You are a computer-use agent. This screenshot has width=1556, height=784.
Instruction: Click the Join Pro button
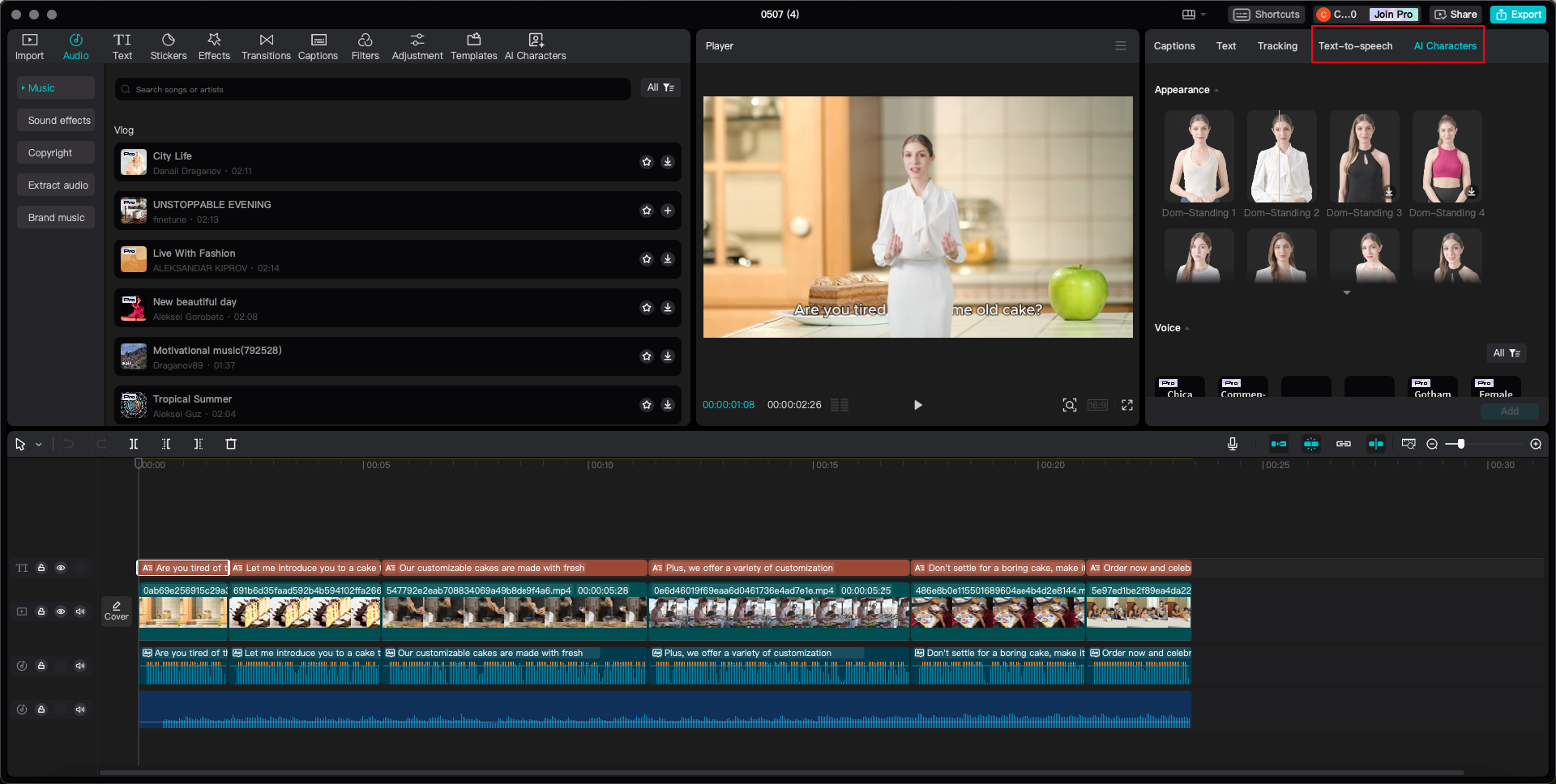click(1393, 15)
